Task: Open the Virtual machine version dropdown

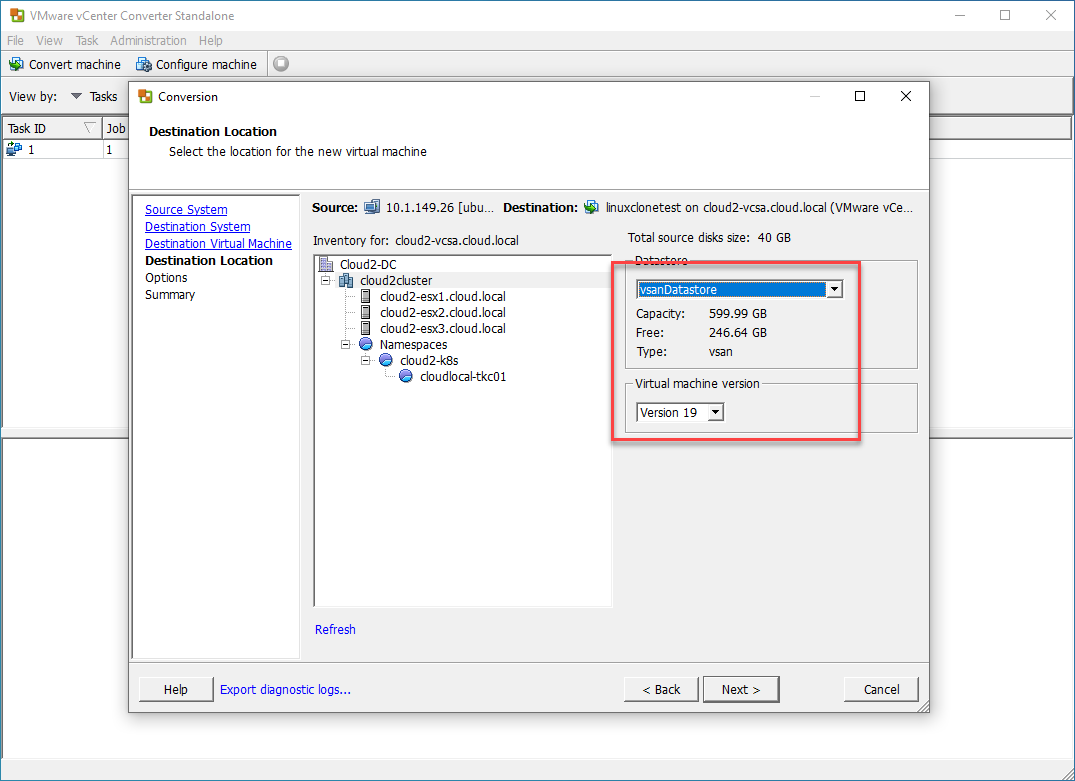Action: pos(715,413)
